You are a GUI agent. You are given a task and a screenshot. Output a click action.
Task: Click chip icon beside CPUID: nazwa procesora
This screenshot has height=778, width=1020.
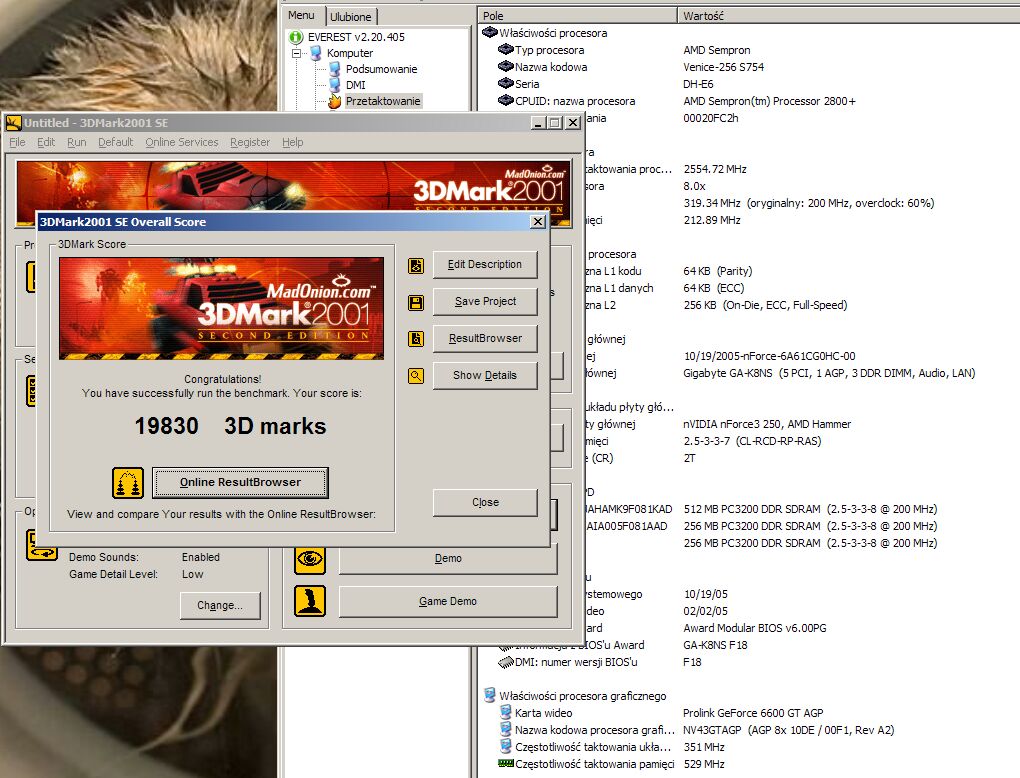[x=506, y=100]
